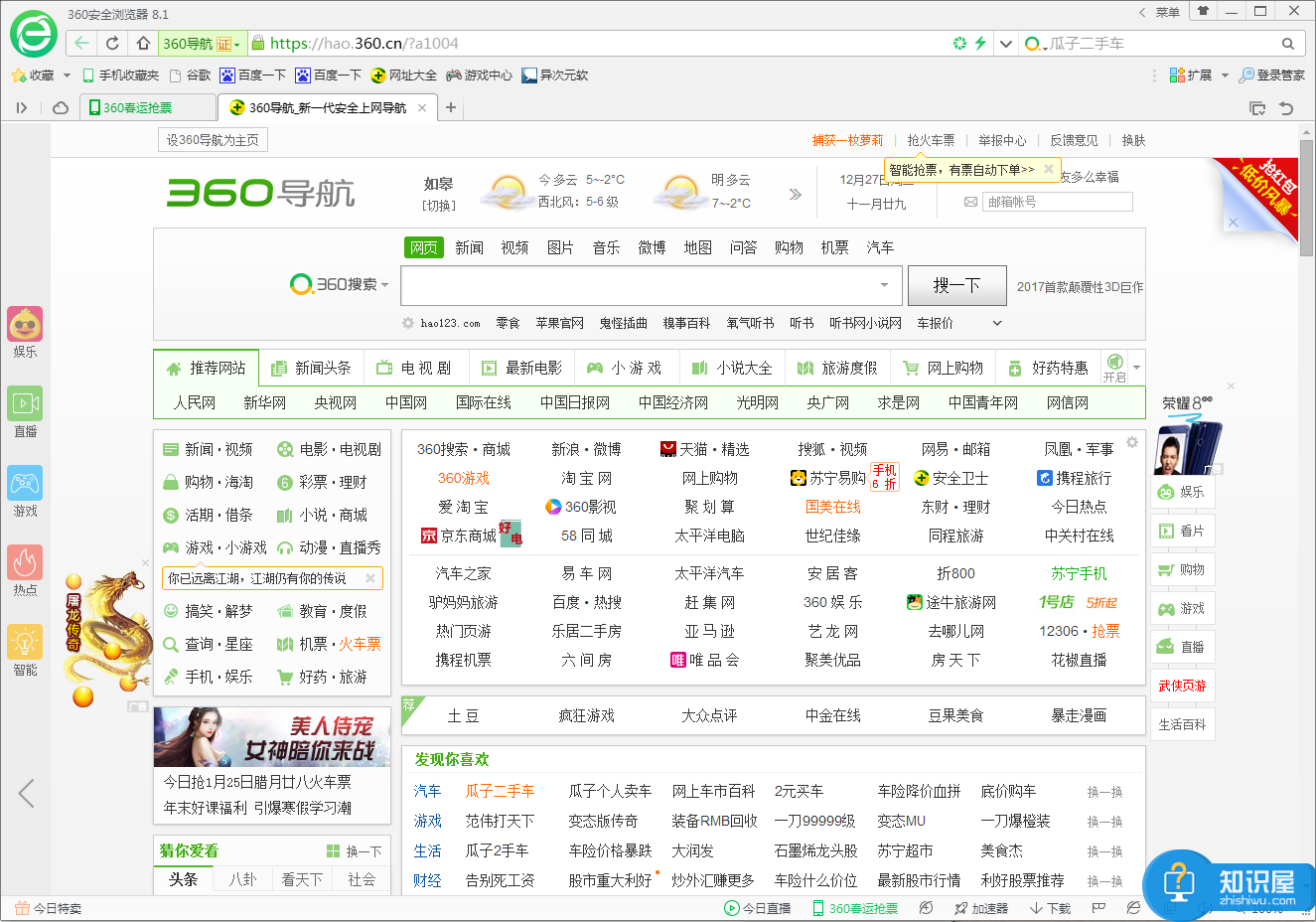Viewport: 1316px width, 922px height.
Task: Click the browser back arrow button
Action: point(81,43)
